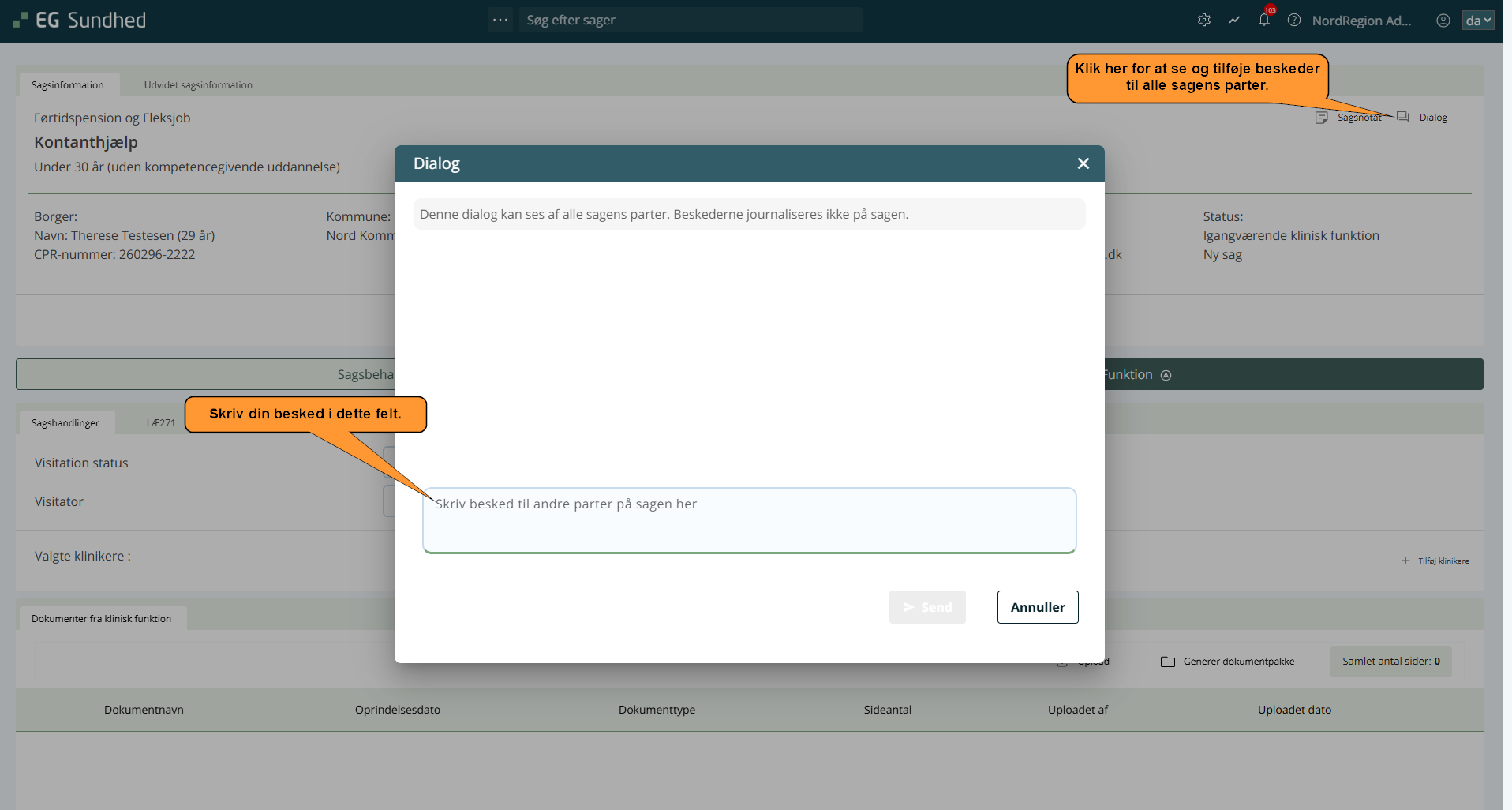Close the Dialog popup with X
Viewport: 1512px width, 810px height.
coord(1083,163)
